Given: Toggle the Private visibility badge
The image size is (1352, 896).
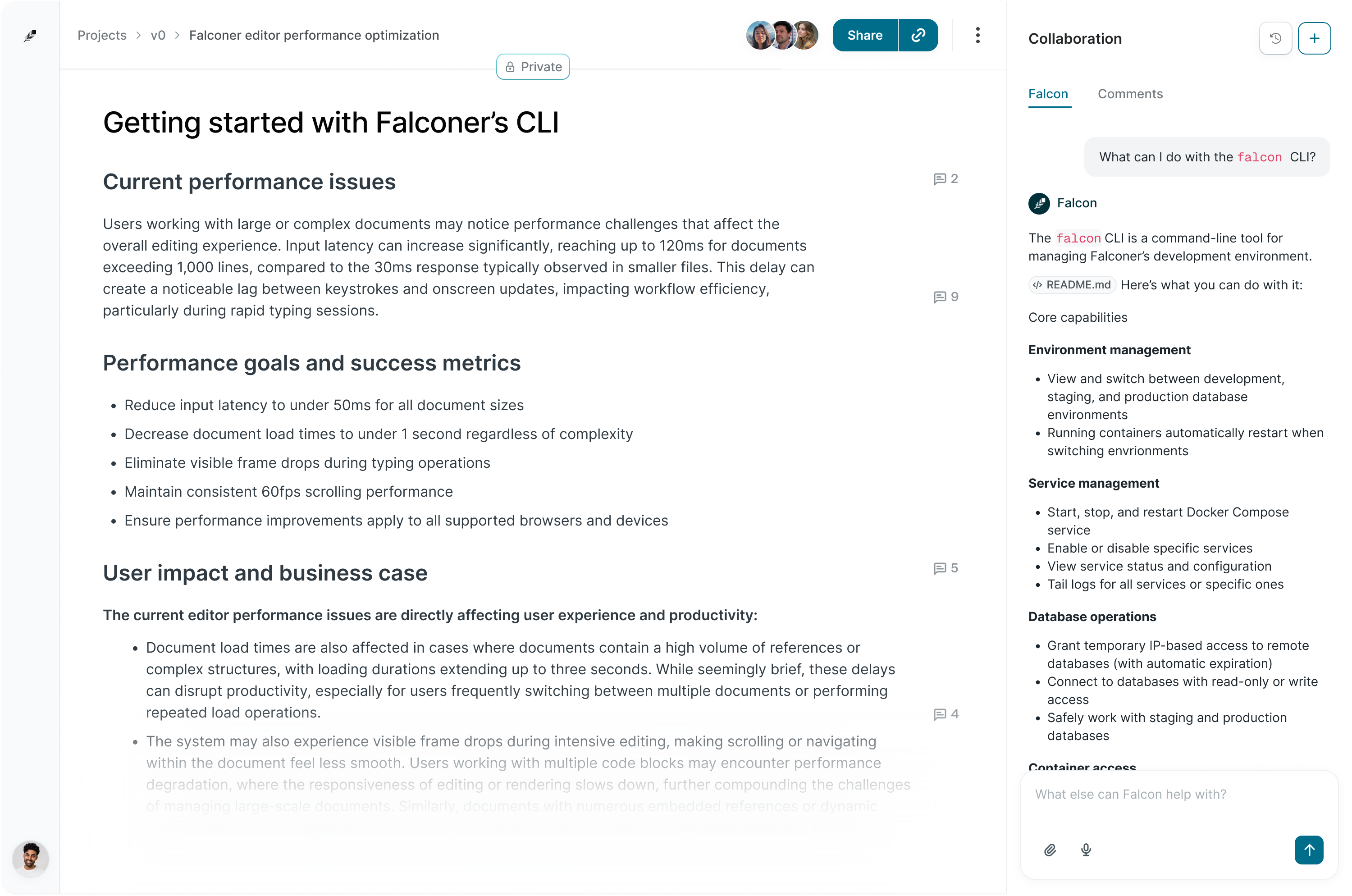Looking at the screenshot, I should [x=533, y=67].
